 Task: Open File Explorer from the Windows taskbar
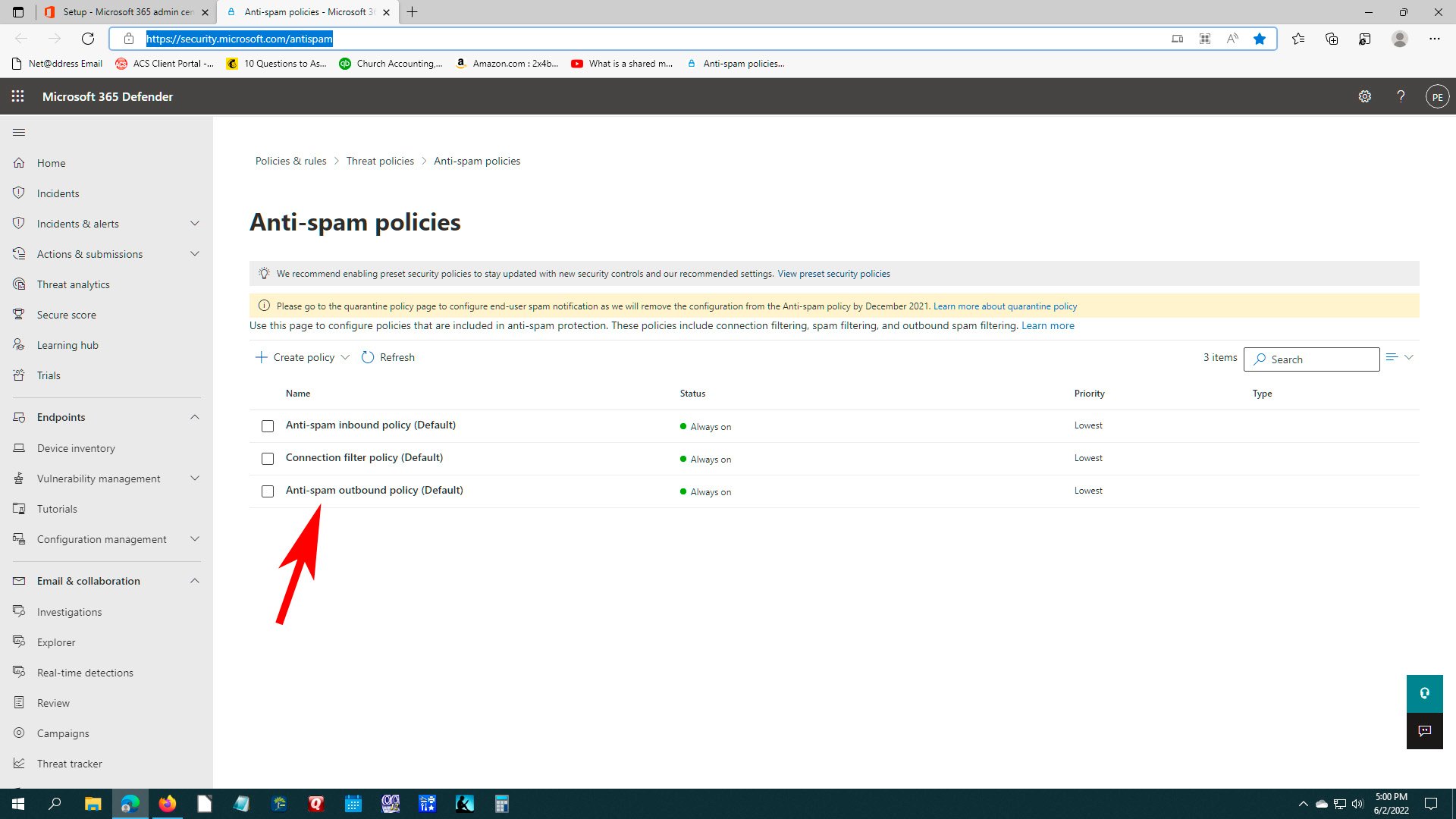(x=93, y=804)
